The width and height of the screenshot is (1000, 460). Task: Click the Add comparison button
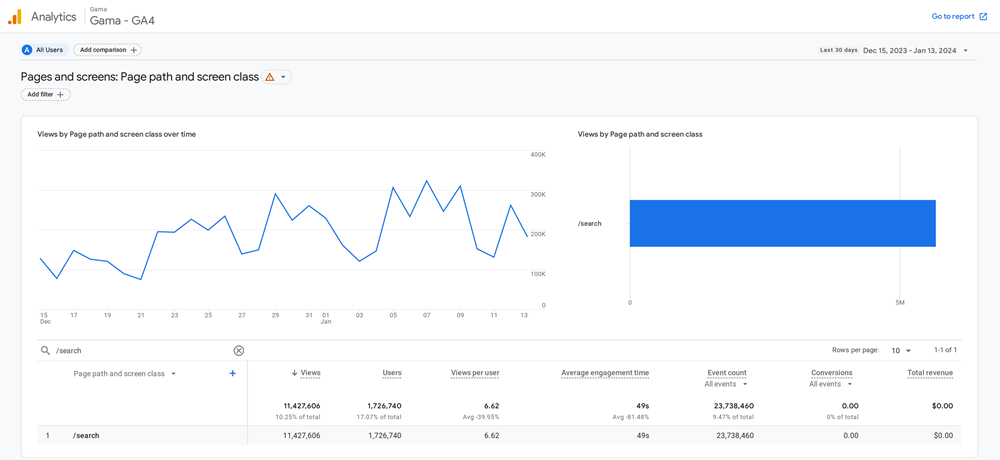tap(107, 50)
